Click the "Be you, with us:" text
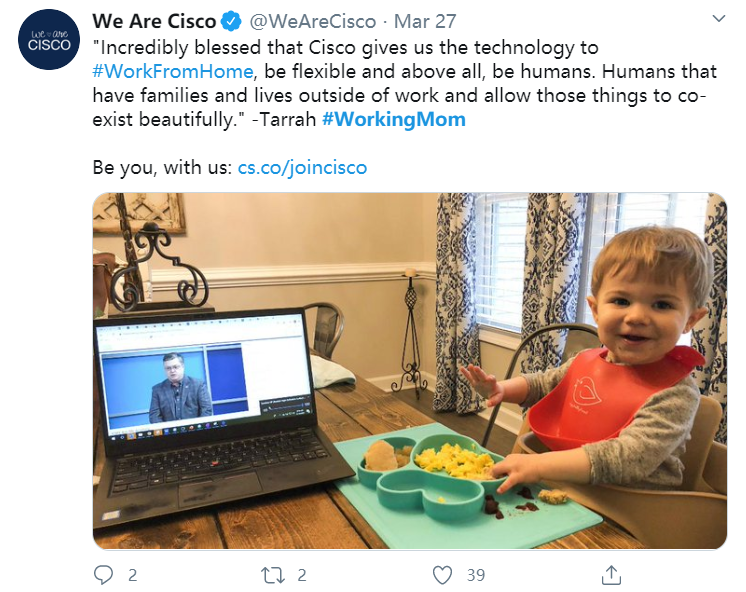 (x=162, y=167)
